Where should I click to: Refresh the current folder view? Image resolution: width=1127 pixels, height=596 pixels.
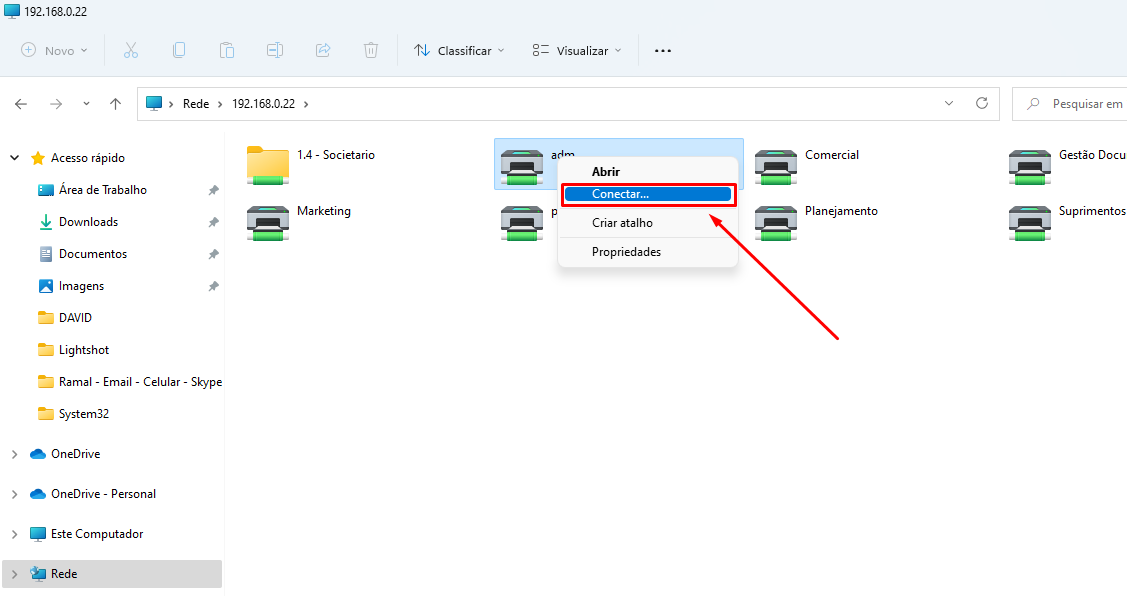[982, 103]
